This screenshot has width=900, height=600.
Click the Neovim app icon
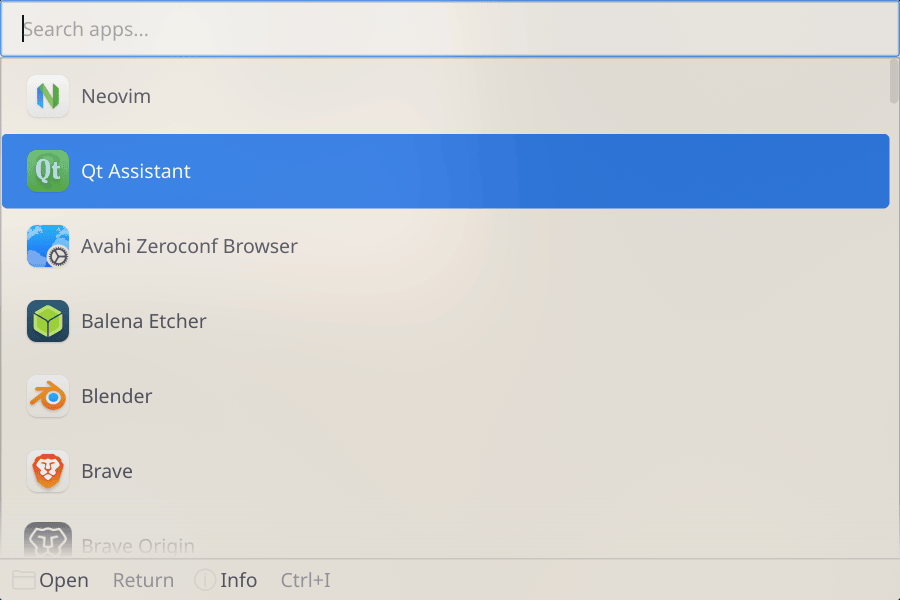[x=48, y=96]
